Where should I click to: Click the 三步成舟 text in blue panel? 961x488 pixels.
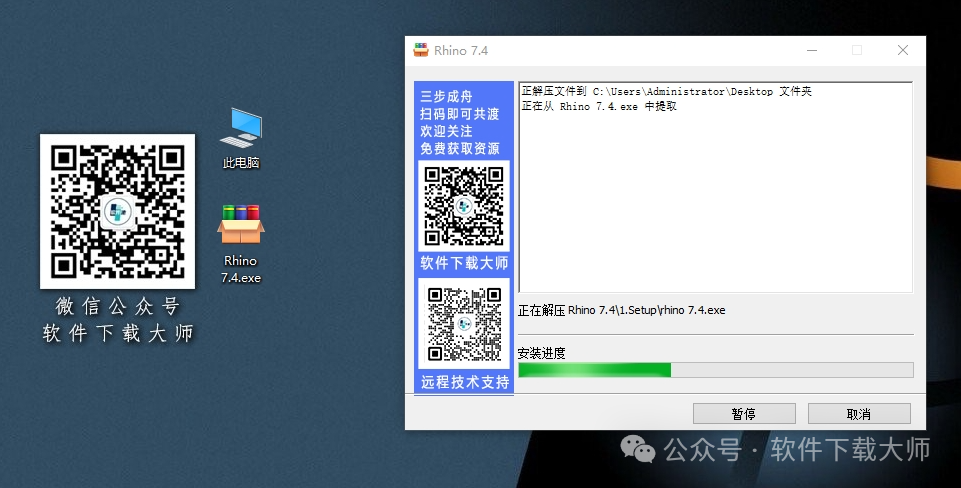446,96
